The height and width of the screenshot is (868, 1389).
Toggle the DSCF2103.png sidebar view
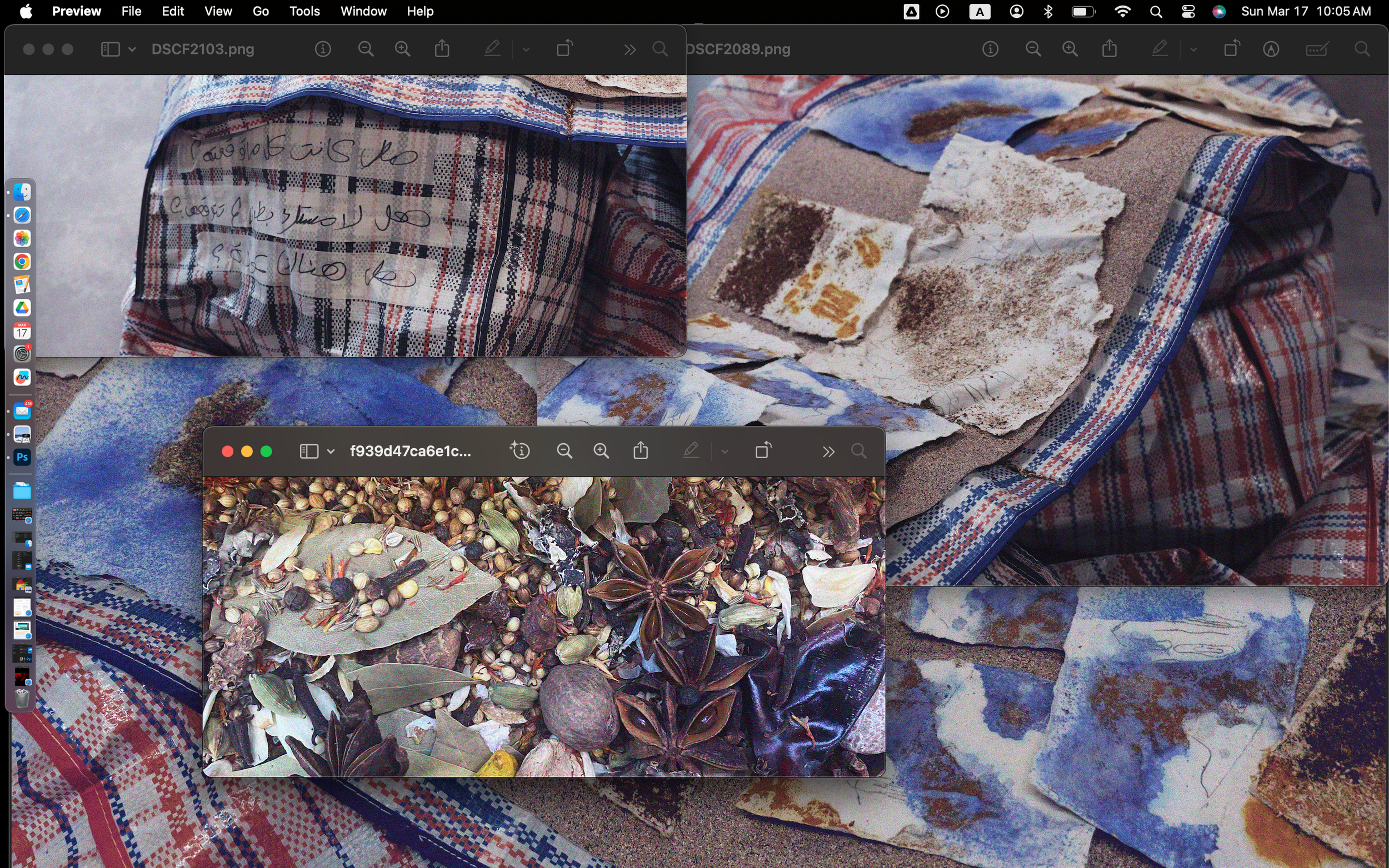tap(110, 49)
